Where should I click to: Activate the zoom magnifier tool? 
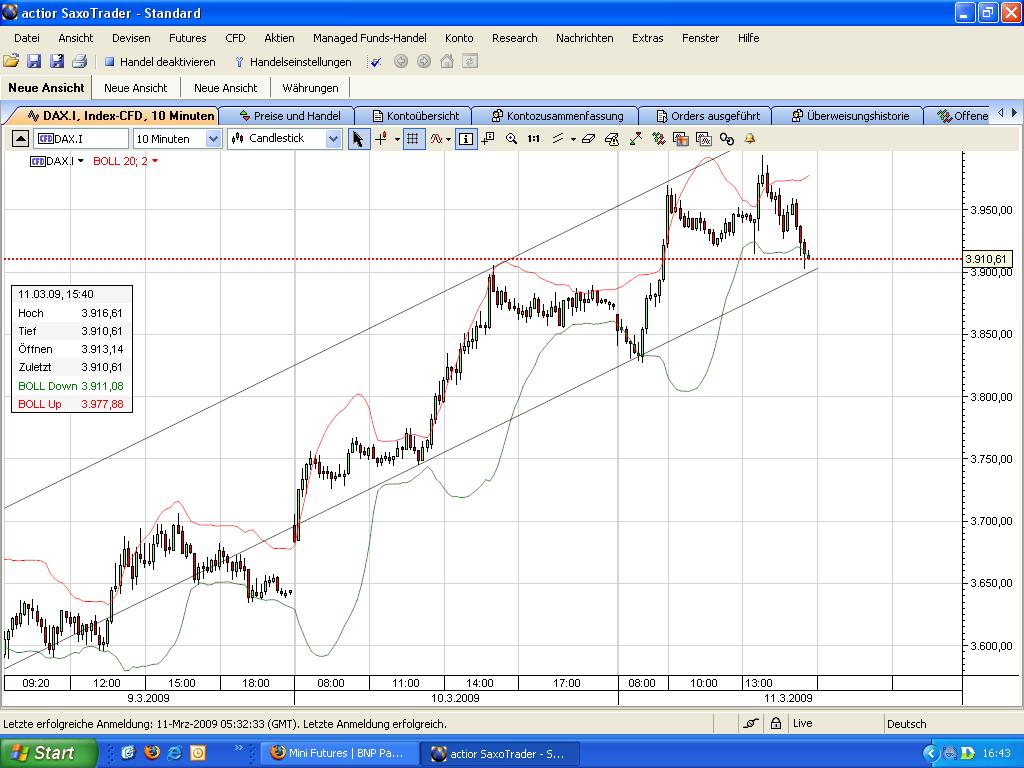[x=511, y=139]
